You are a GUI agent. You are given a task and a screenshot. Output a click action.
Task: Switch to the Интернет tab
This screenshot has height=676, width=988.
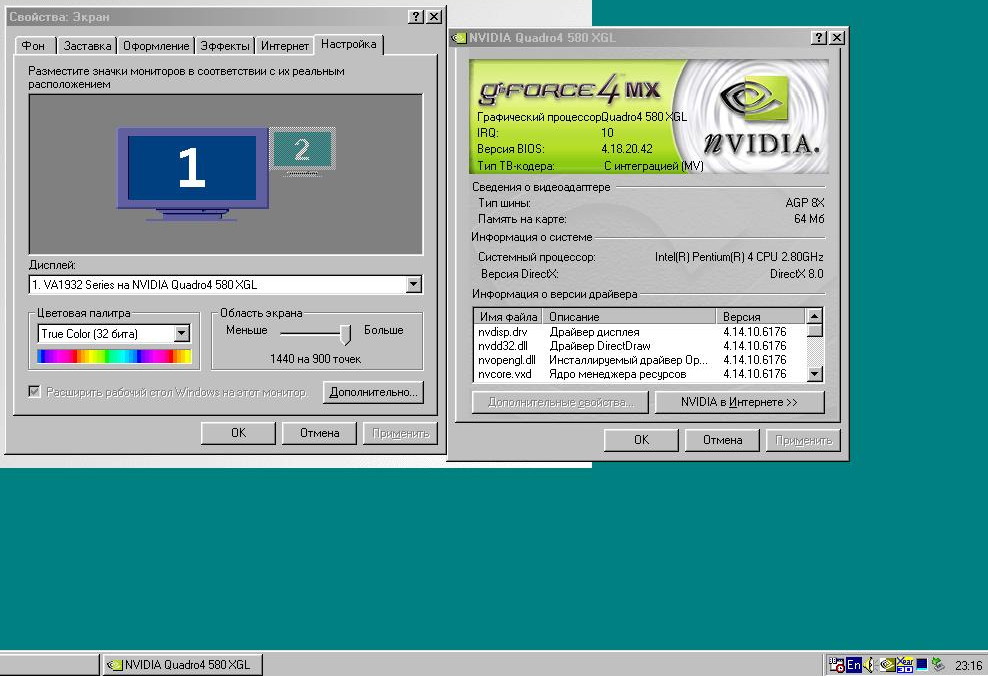[x=285, y=46]
